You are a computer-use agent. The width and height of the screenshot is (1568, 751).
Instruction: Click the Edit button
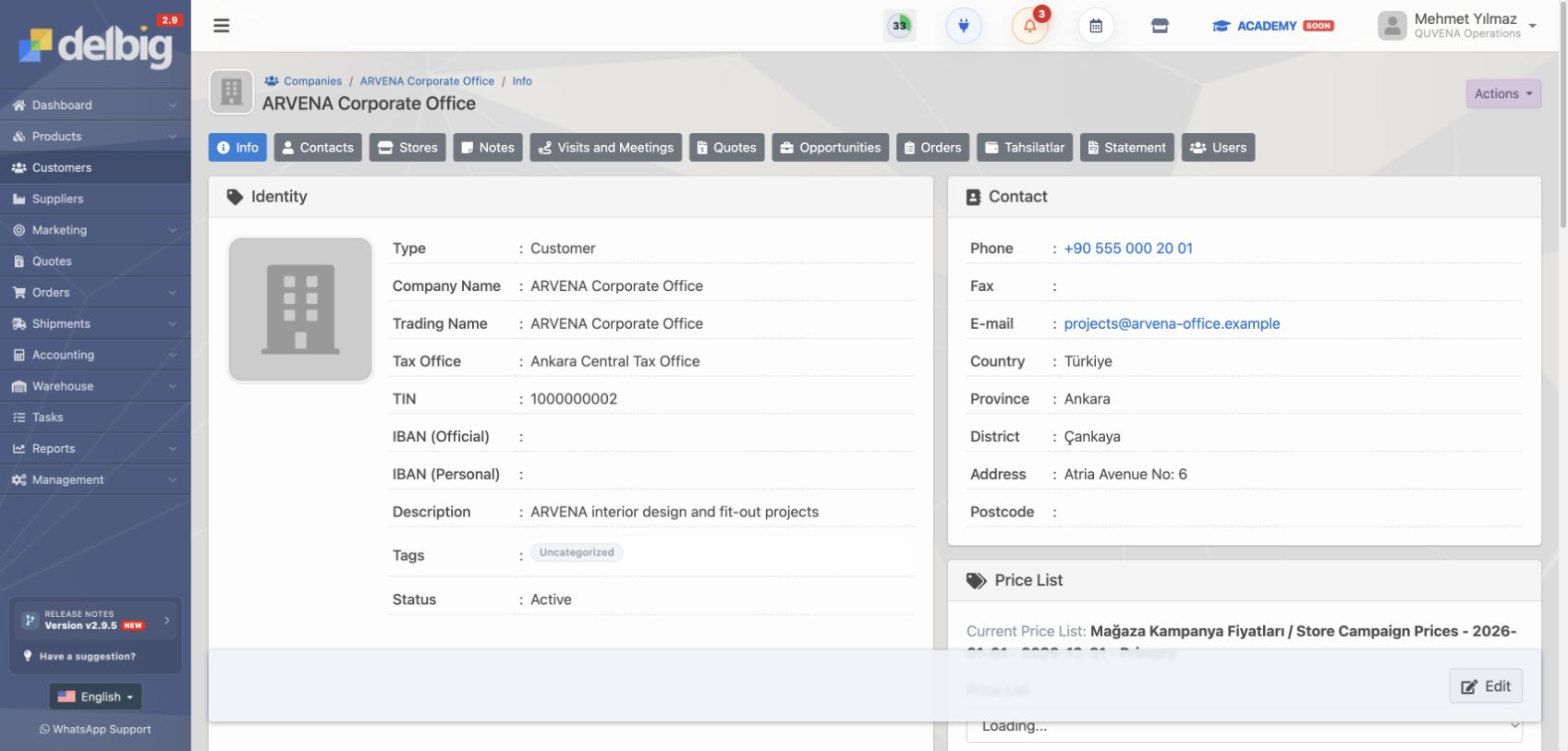pyautogui.click(x=1486, y=686)
